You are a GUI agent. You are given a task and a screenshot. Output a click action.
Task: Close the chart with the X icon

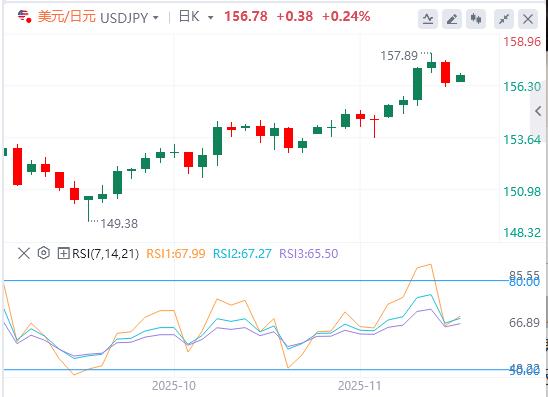tap(528, 19)
